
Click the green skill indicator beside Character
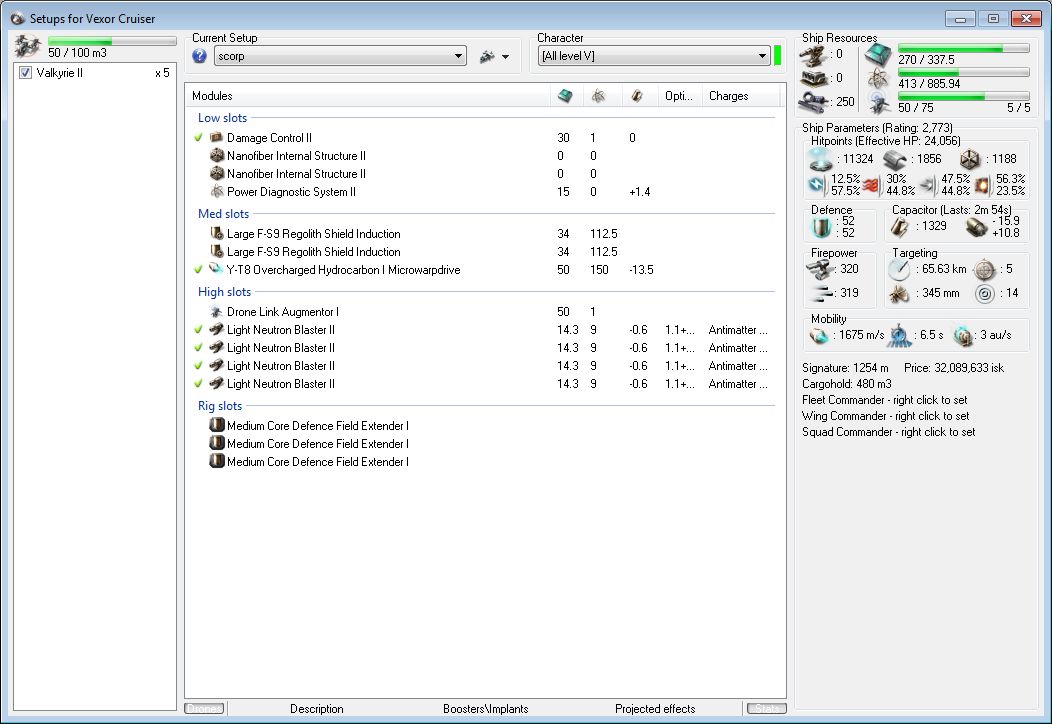pos(778,56)
